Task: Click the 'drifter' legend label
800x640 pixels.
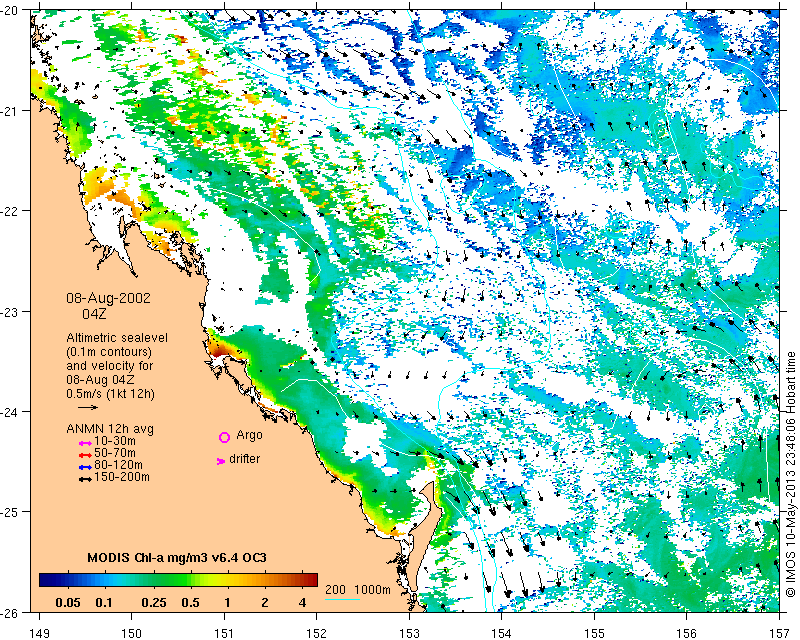Action: coord(244,459)
